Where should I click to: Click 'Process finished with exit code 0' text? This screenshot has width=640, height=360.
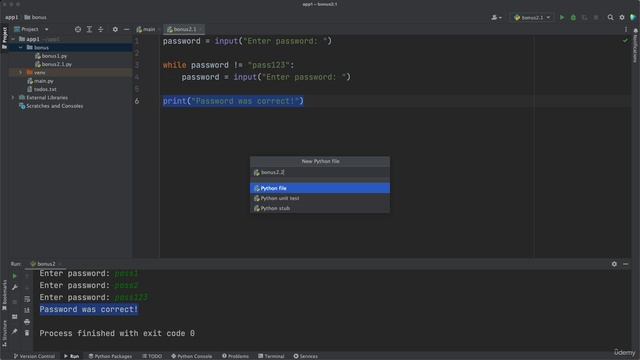117,333
